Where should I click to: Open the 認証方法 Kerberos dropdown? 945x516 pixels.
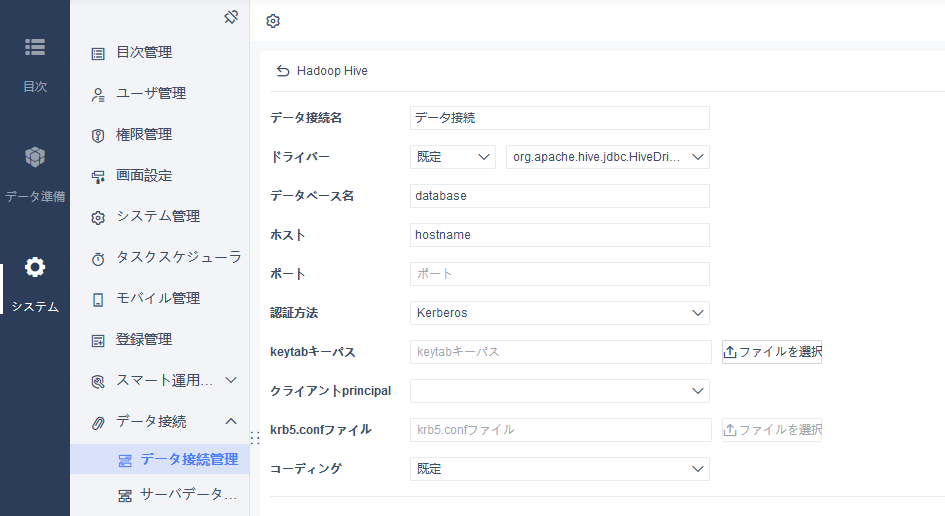tap(559, 313)
